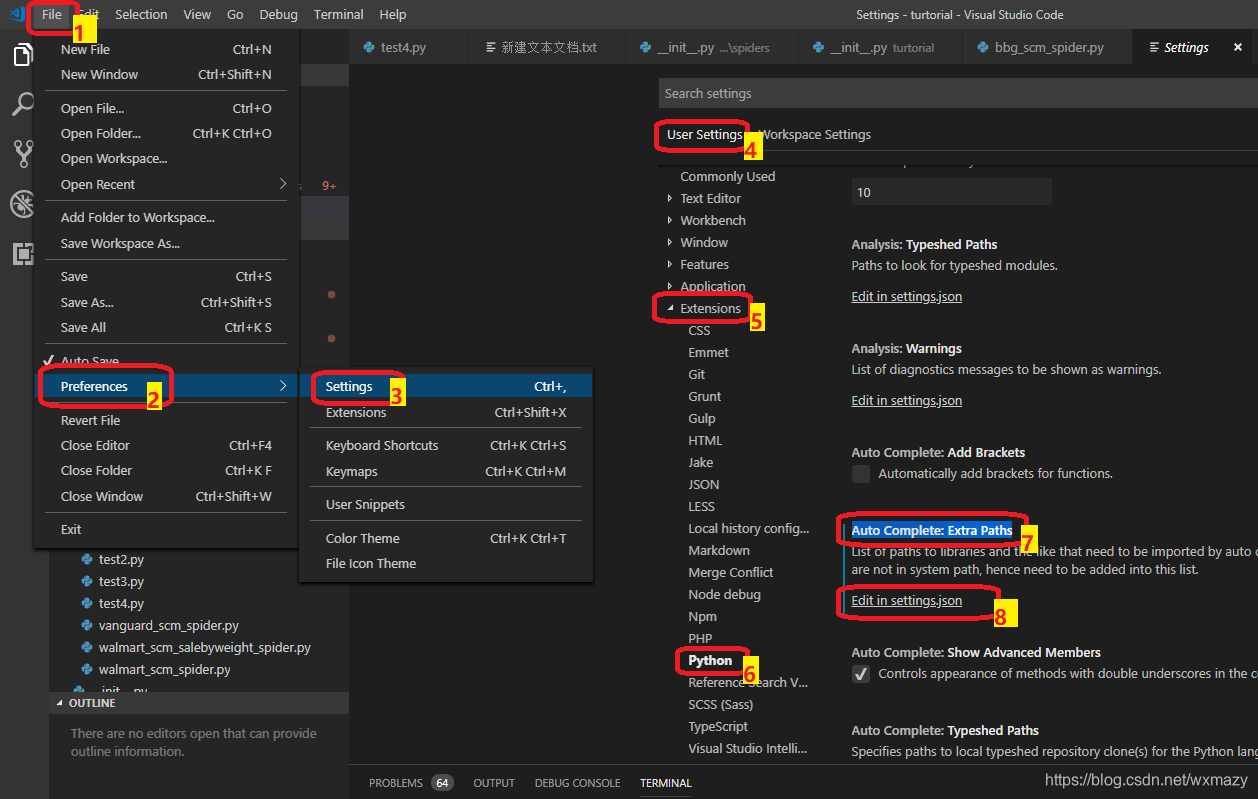Image resolution: width=1258 pixels, height=799 pixels.
Task: Expand the Window settings category
Action: (671, 243)
